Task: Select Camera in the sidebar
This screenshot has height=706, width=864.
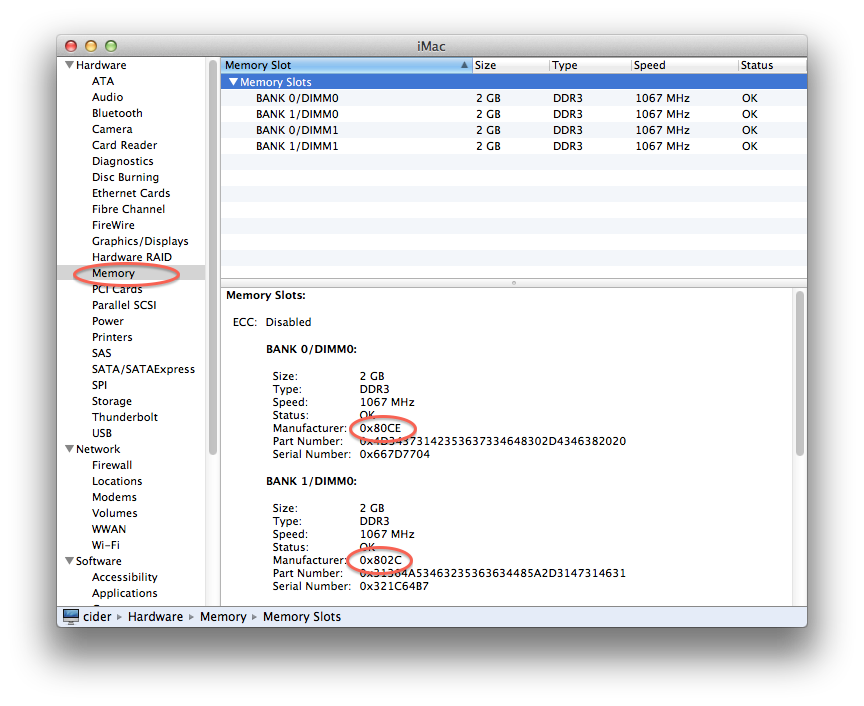Action: coord(112,129)
